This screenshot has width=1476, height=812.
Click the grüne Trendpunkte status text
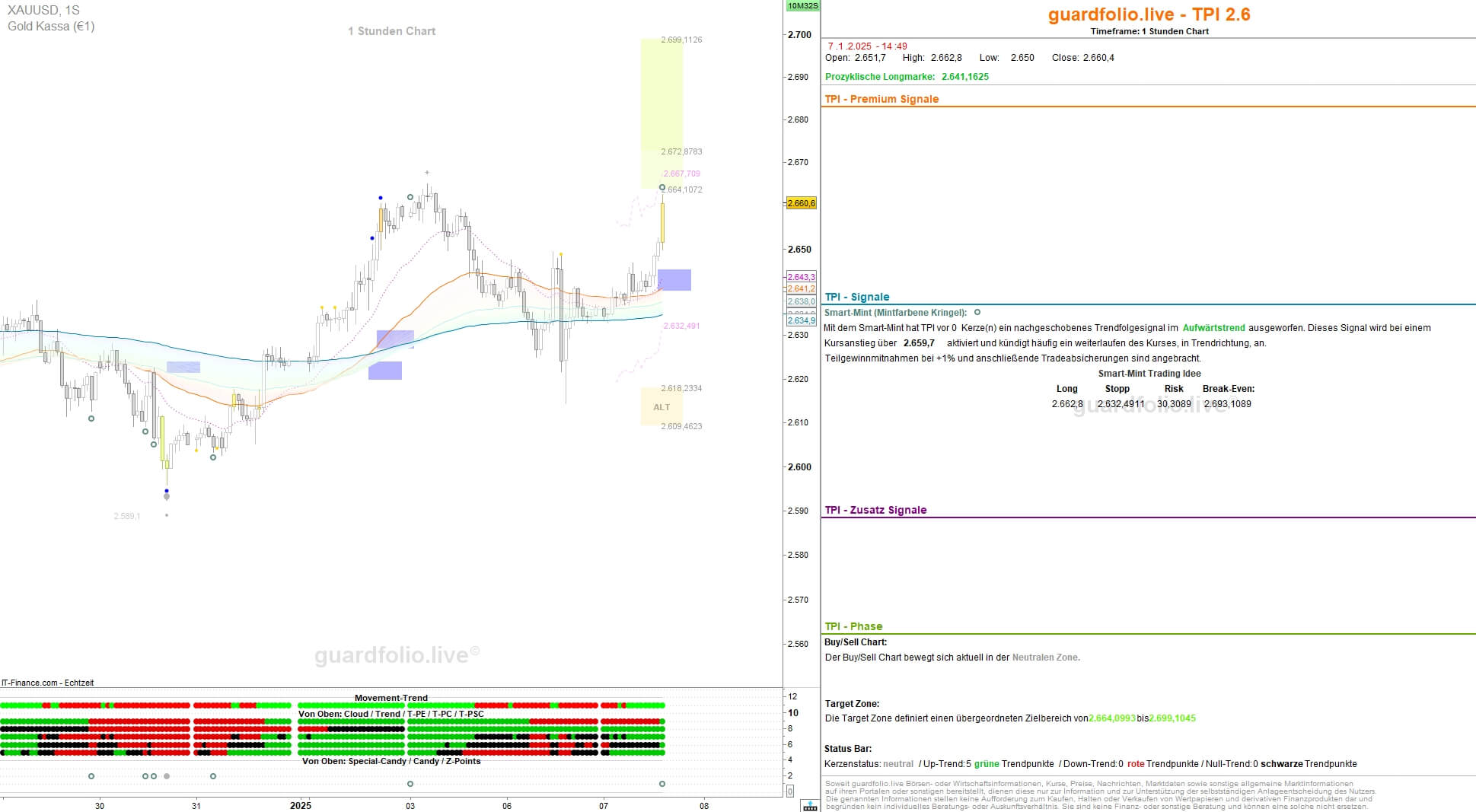[1014, 764]
